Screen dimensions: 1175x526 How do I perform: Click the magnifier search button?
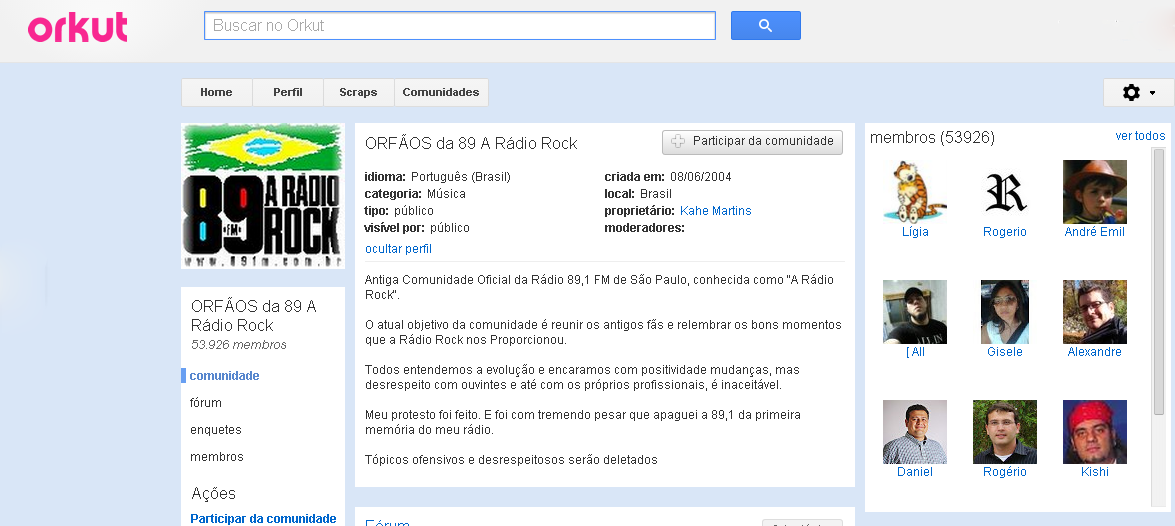[765, 25]
